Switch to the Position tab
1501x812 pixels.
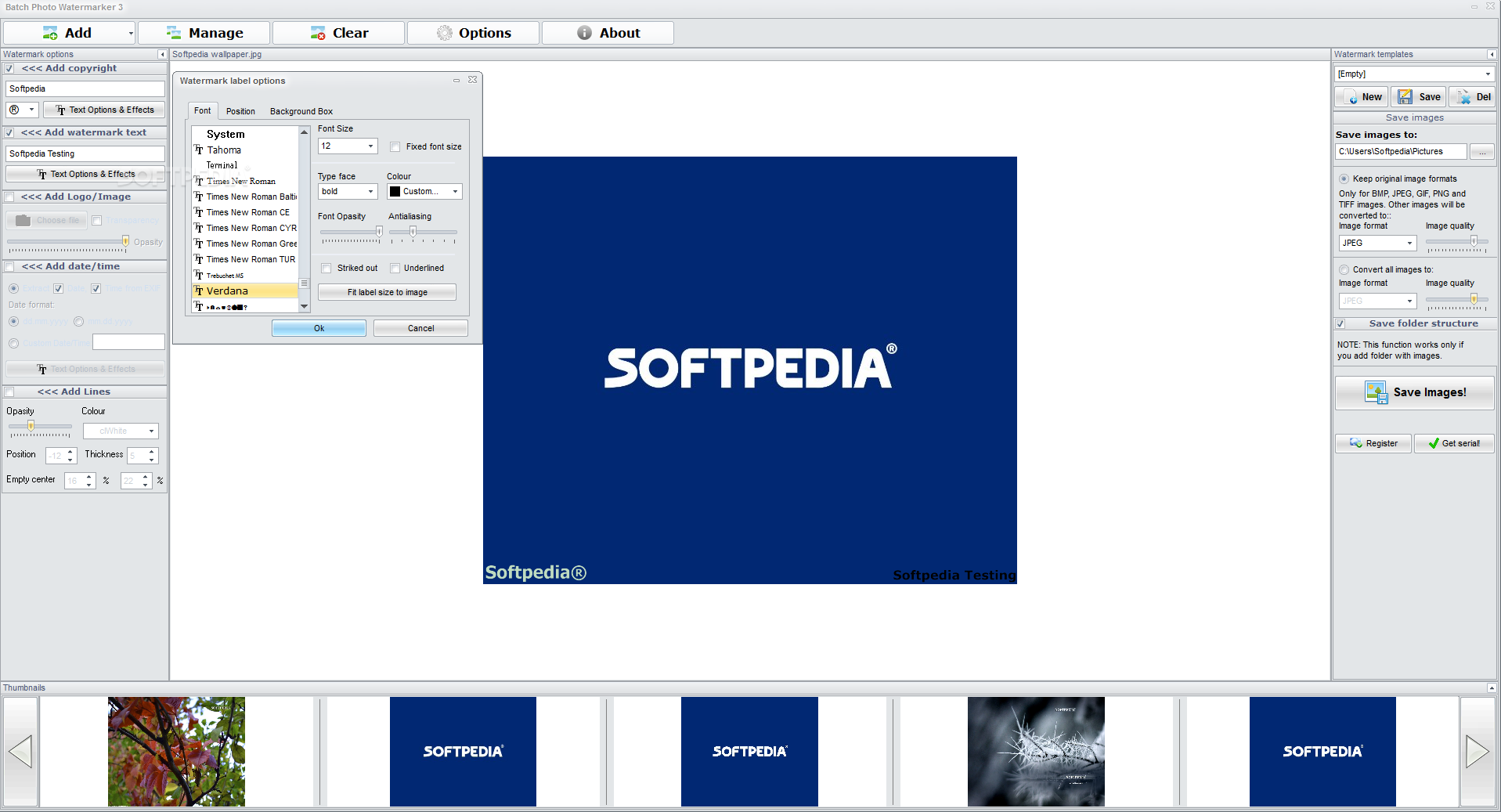(x=240, y=112)
